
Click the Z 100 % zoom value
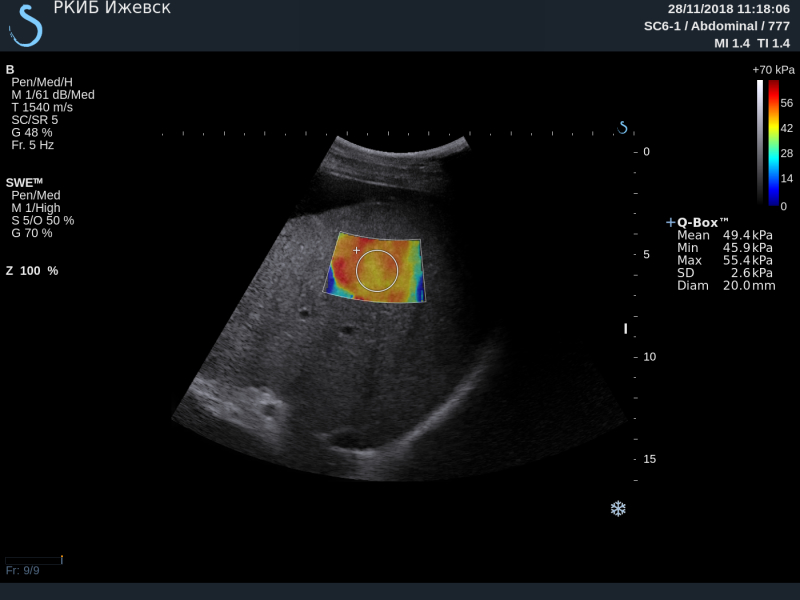[32, 271]
